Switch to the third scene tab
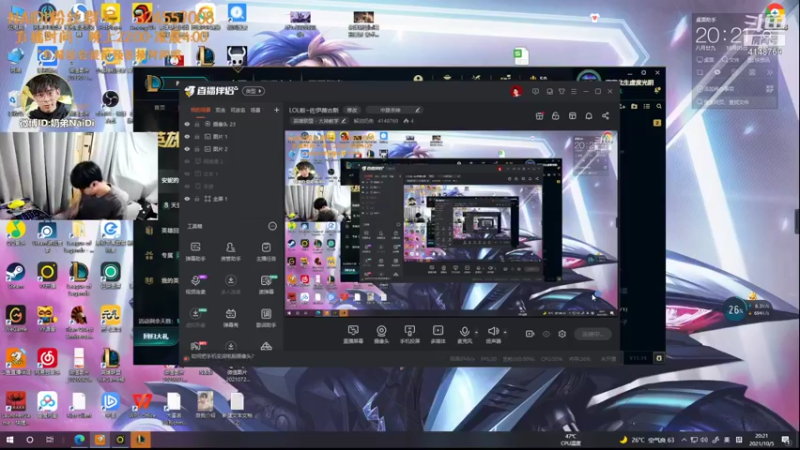The width and height of the screenshot is (800, 450). (x=238, y=110)
